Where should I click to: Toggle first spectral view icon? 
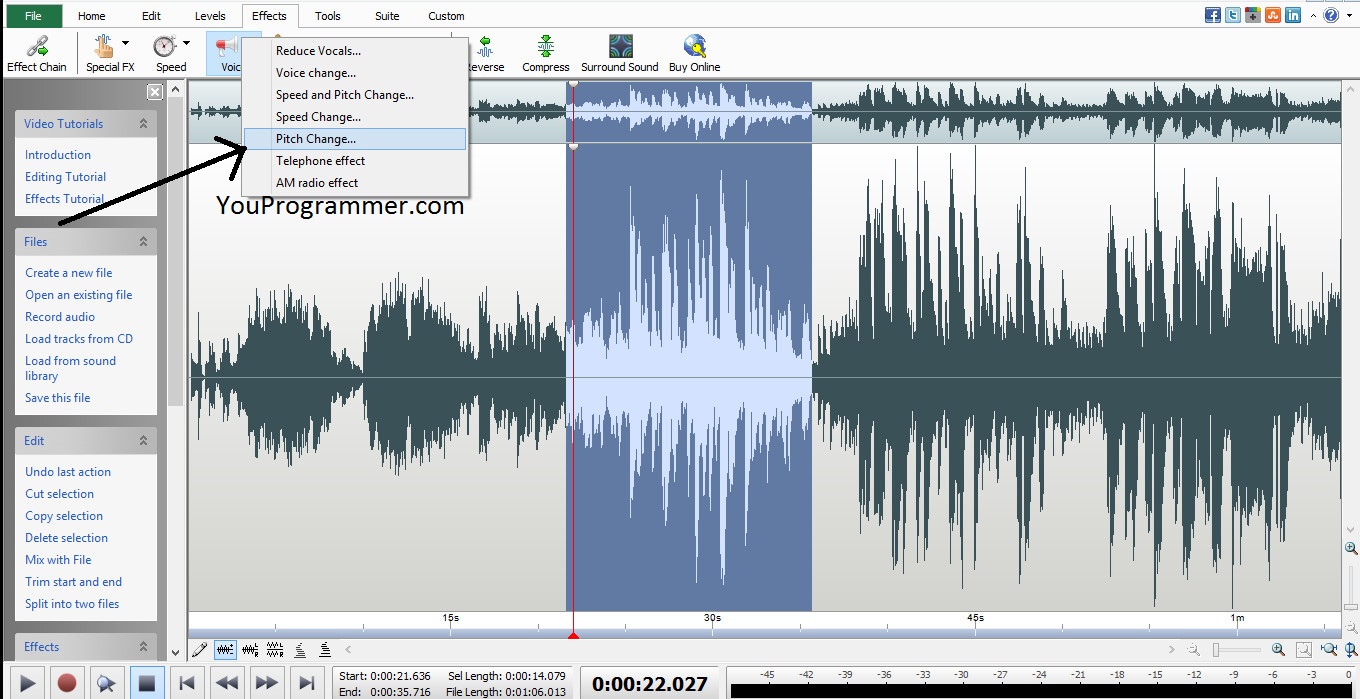[x=300, y=650]
